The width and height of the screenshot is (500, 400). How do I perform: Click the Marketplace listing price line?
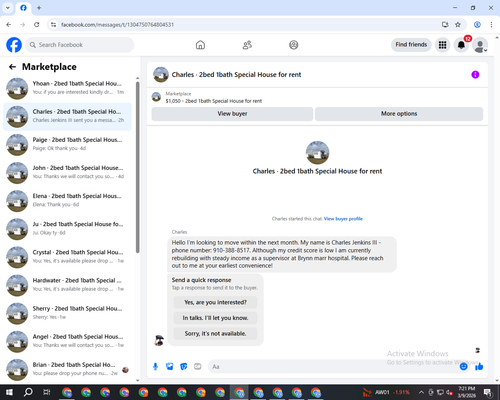point(214,101)
